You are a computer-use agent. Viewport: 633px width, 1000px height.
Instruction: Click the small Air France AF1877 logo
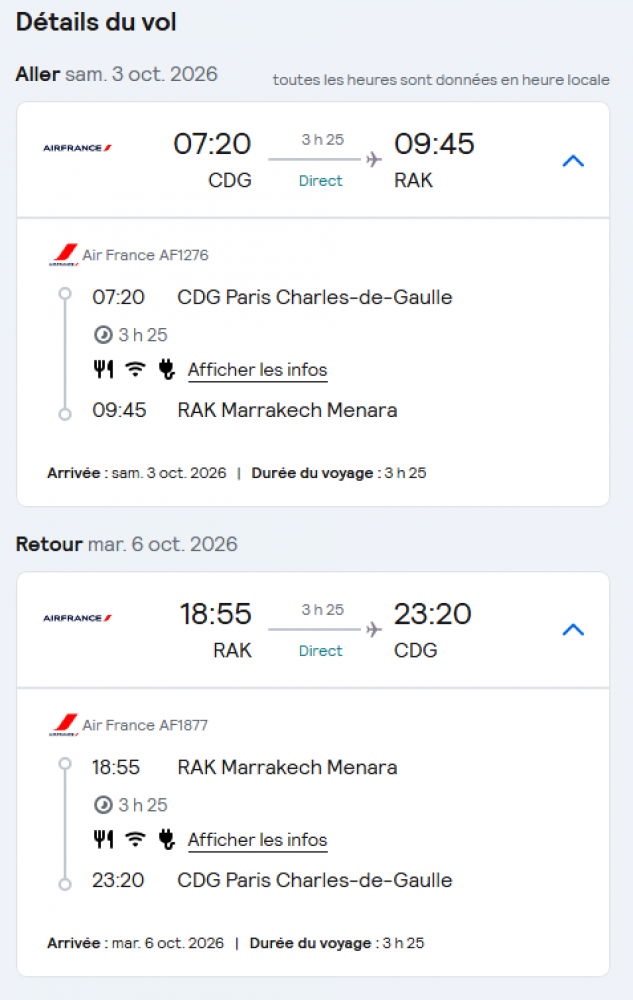64,725
